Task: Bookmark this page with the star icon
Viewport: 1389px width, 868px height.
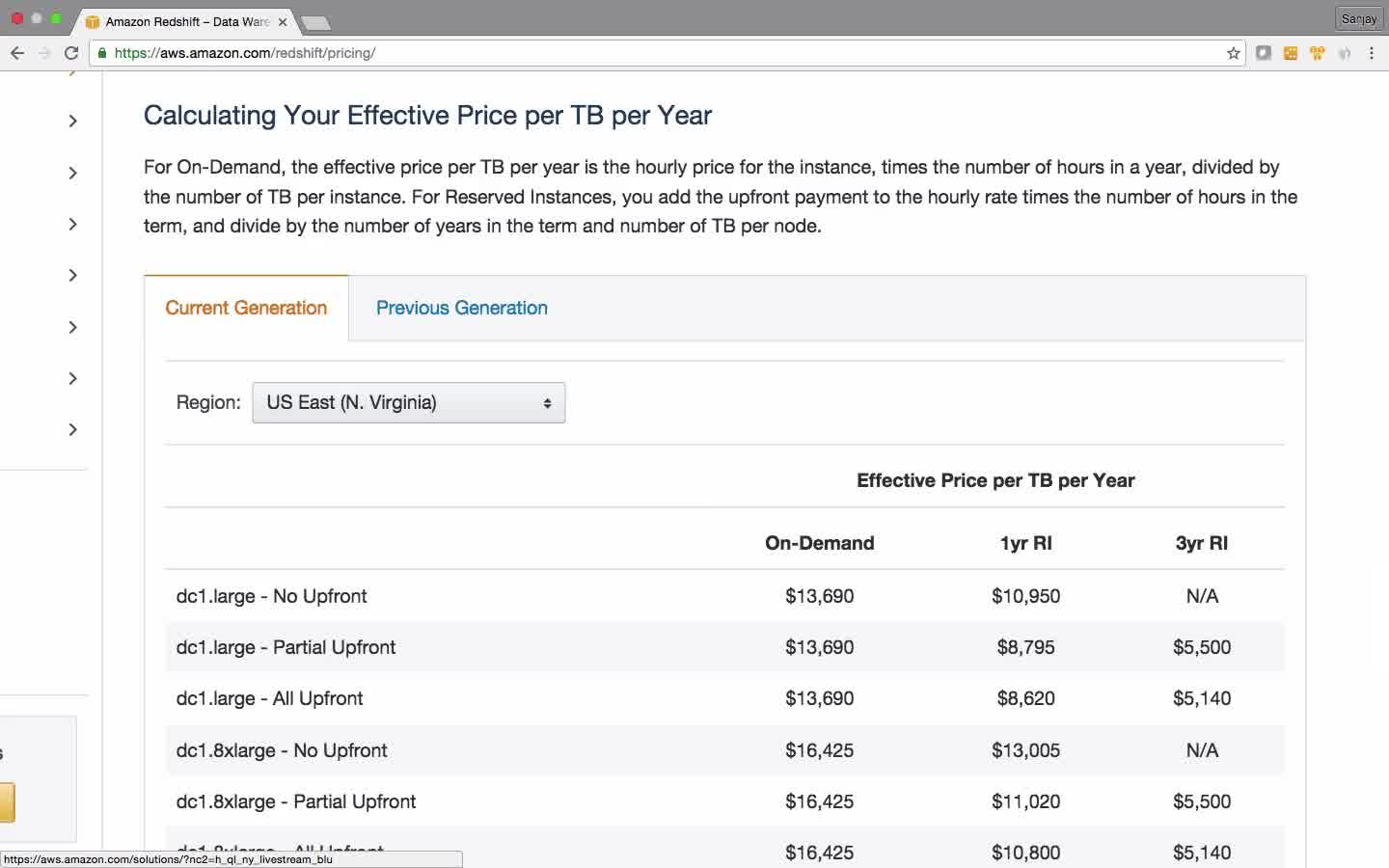Action: (x=1233, y=53)
